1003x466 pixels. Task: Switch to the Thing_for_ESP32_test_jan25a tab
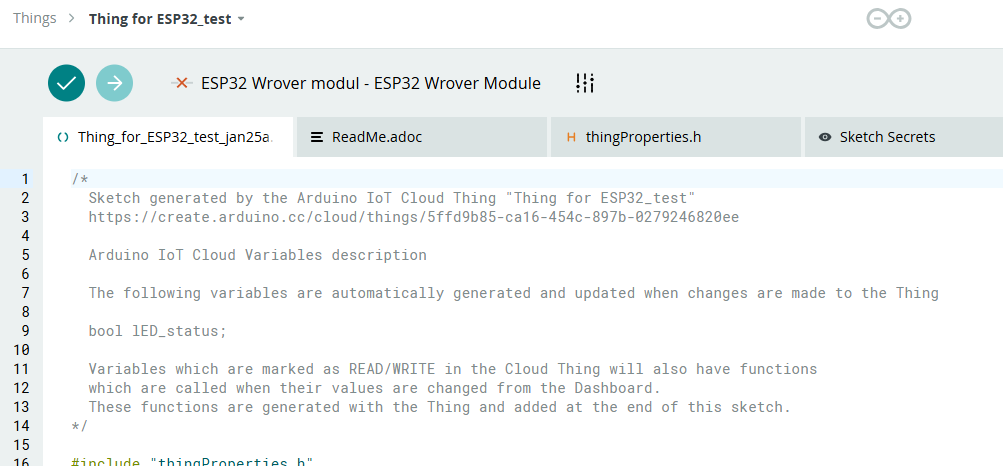coord(168,137)
